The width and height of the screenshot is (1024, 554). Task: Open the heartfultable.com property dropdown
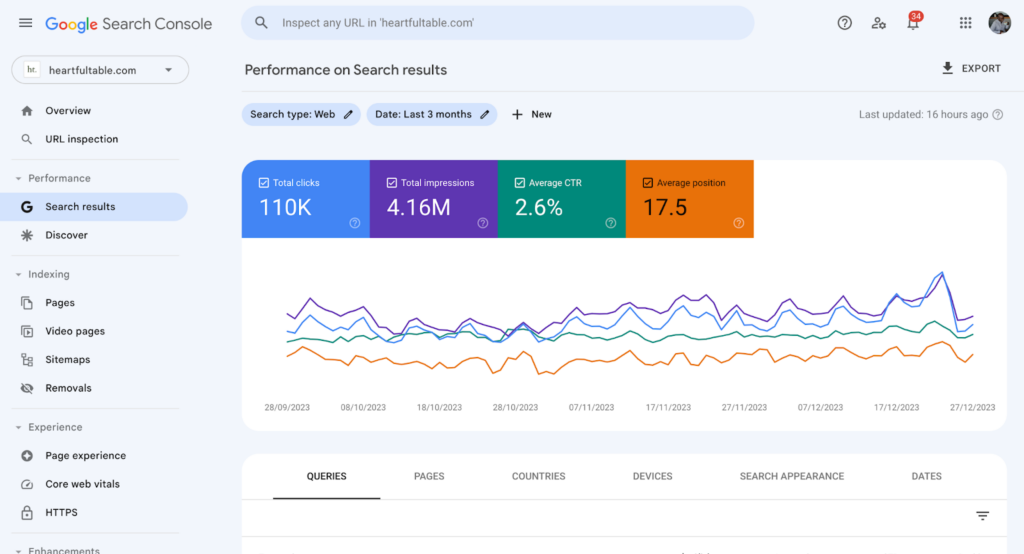click(100, 70)
